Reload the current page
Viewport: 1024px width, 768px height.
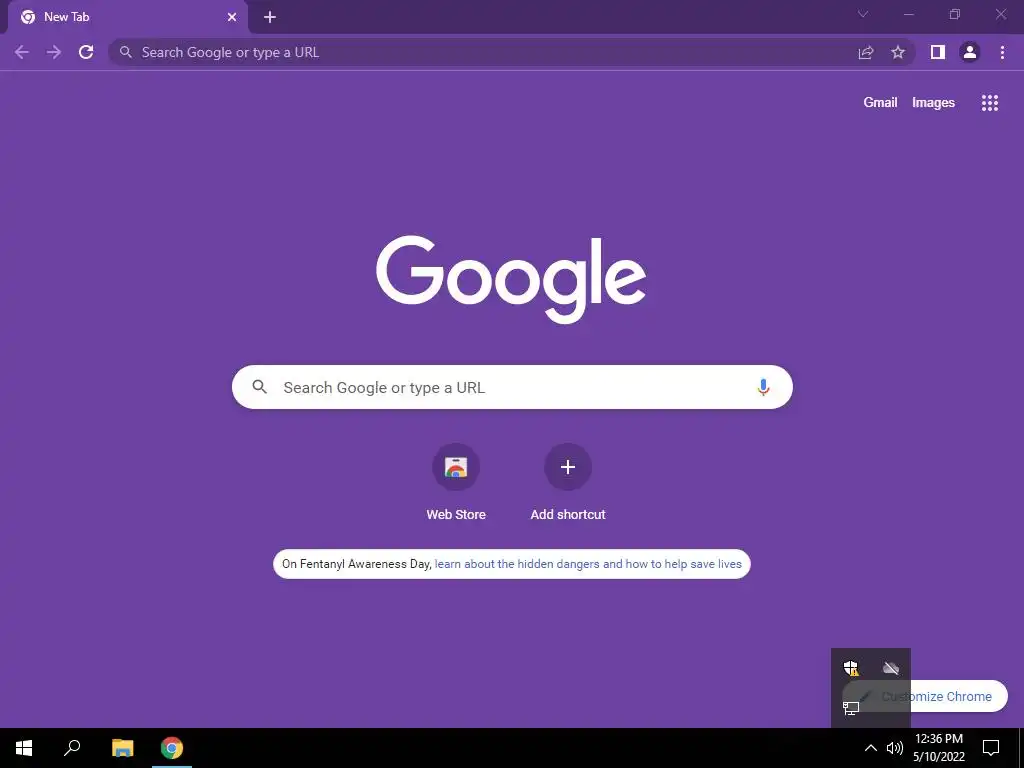pos(86,52)
